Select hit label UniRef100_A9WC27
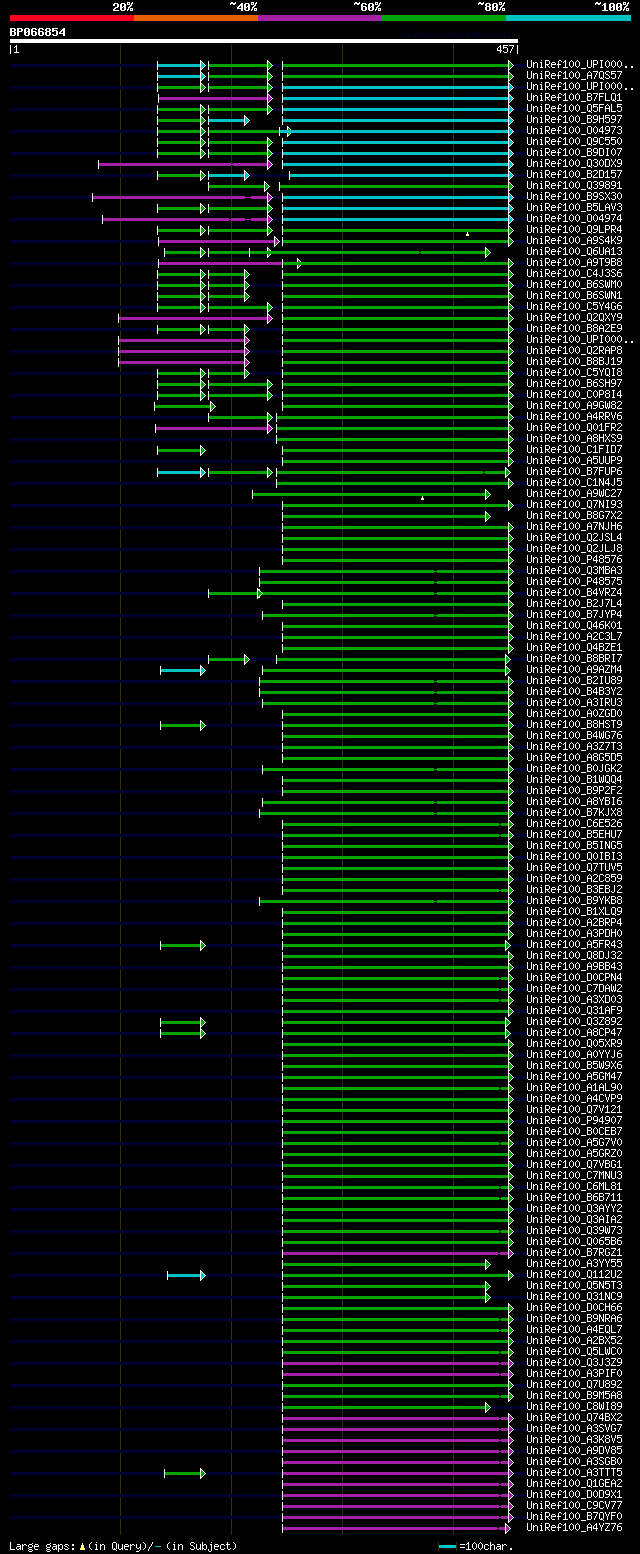640x1554 pixels. point(574,493)
